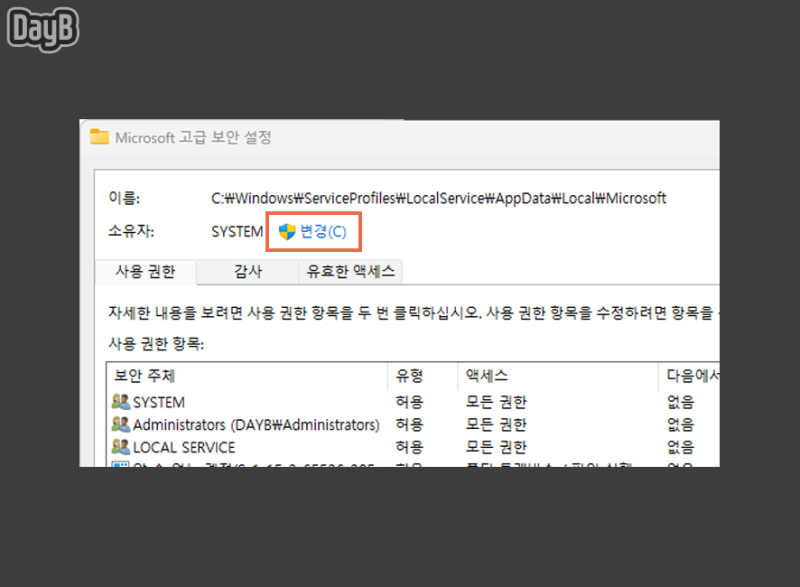Screen dimensions: 800x587
Task: Select the SYSTEM permission entry in the list
Action: (157, 402)
